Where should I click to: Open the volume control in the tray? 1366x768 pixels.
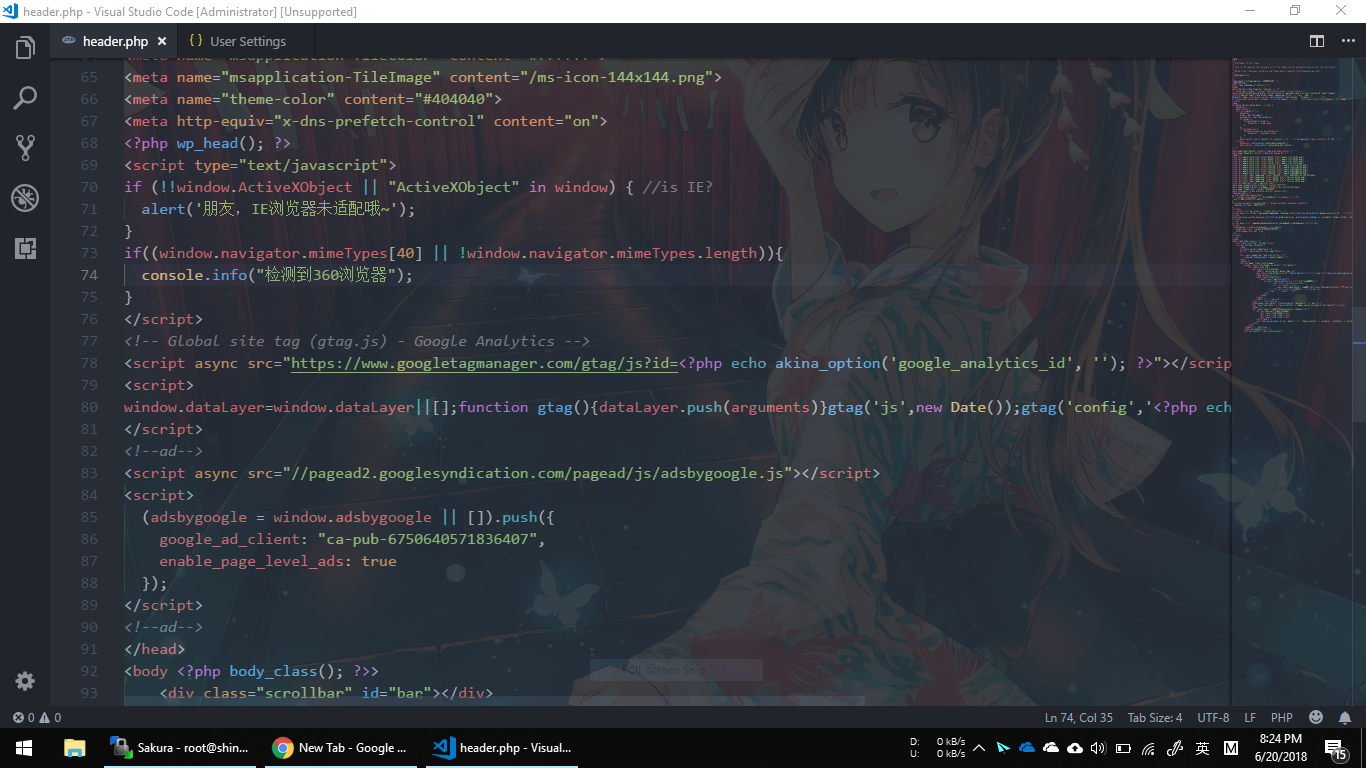[1099, 747]
